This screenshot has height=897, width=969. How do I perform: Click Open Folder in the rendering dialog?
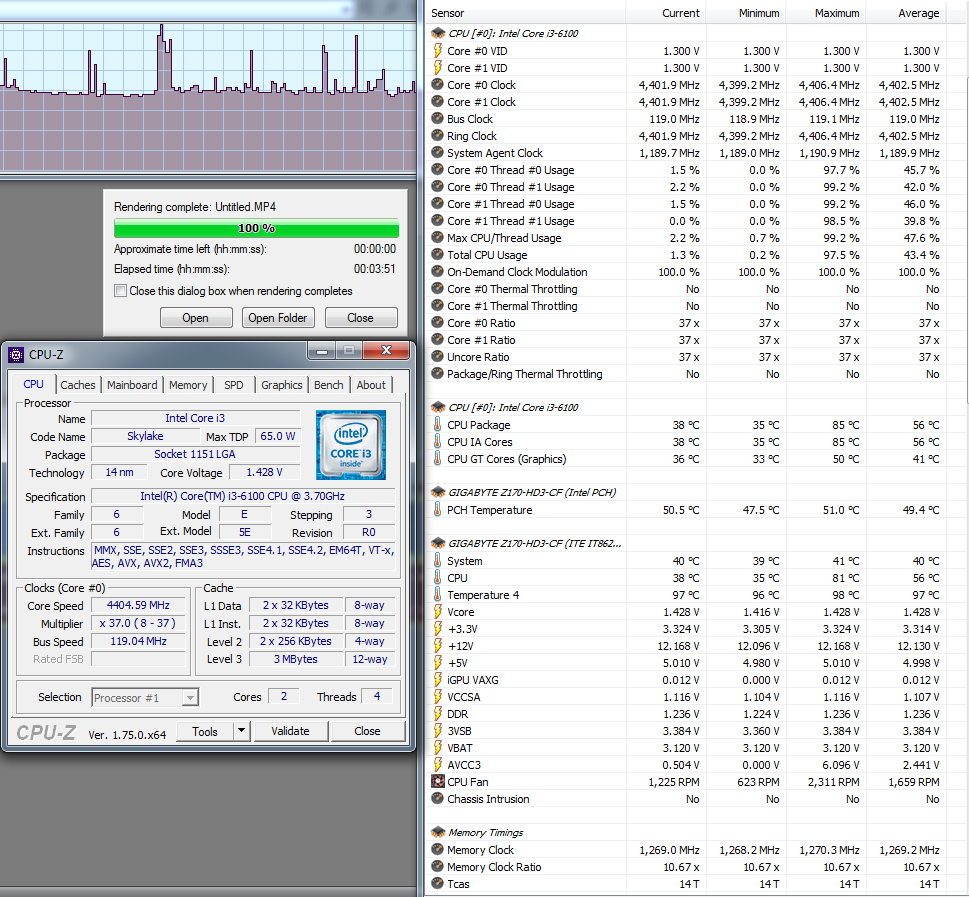point(277,318)
